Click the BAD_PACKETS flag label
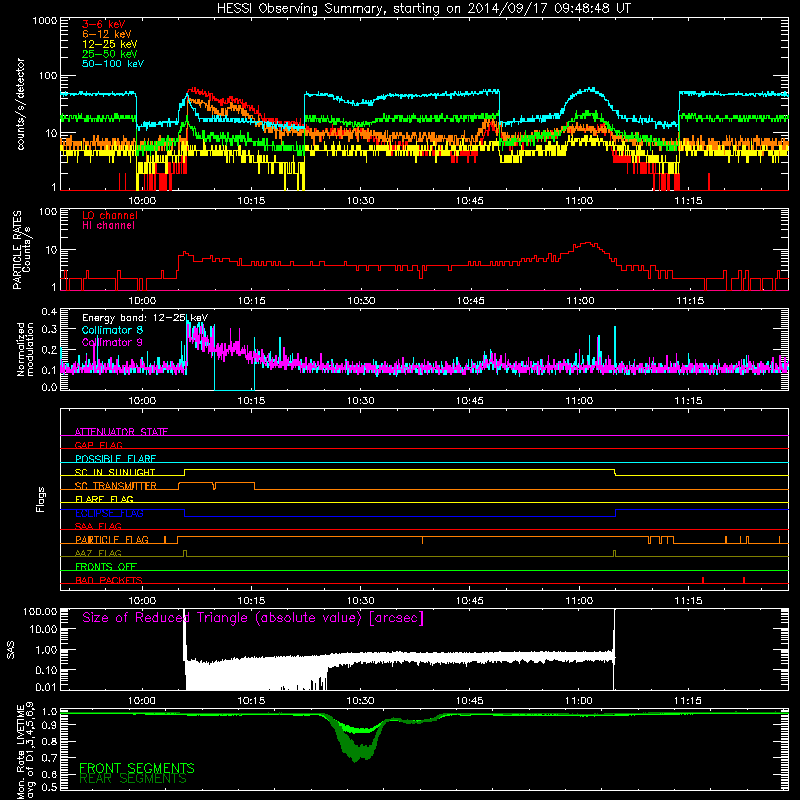Image resolution: width=800 pixels, height=800 pixels. coord(109,580)
